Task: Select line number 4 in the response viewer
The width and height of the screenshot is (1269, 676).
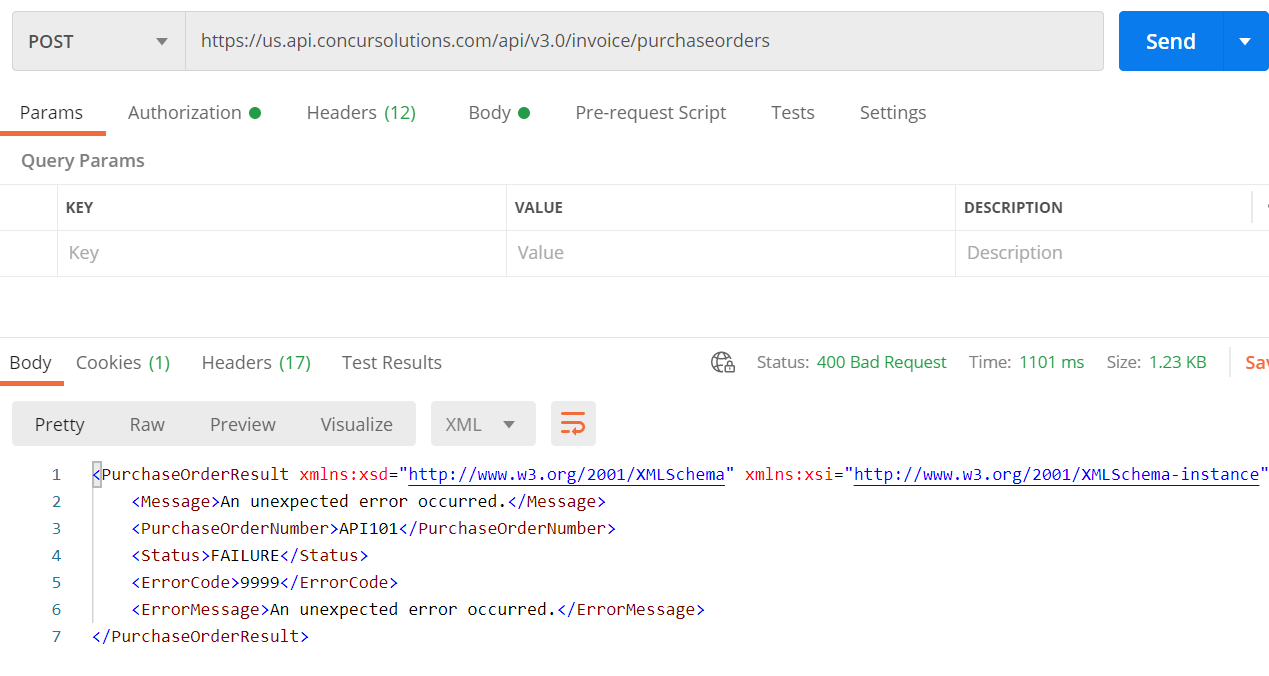Action: [56, 555]
